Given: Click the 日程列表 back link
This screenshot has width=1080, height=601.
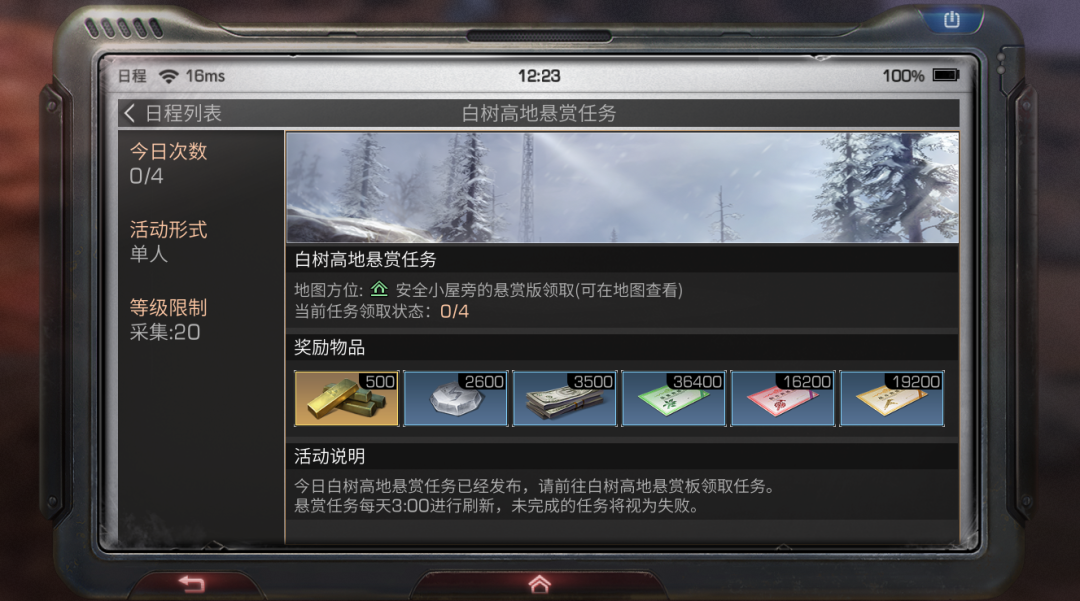Looking at the screenshot, I should coord(183,113).
